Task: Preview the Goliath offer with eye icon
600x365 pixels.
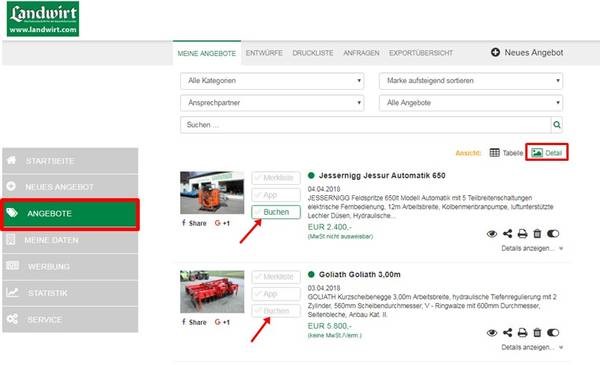Action: click(x=492, y=333)
